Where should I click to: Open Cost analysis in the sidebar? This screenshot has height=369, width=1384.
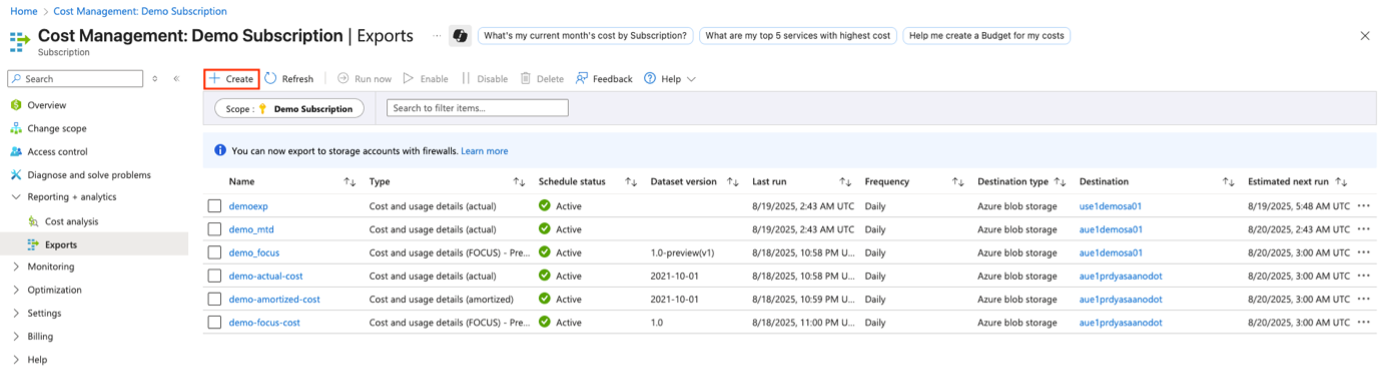point(72,221)
